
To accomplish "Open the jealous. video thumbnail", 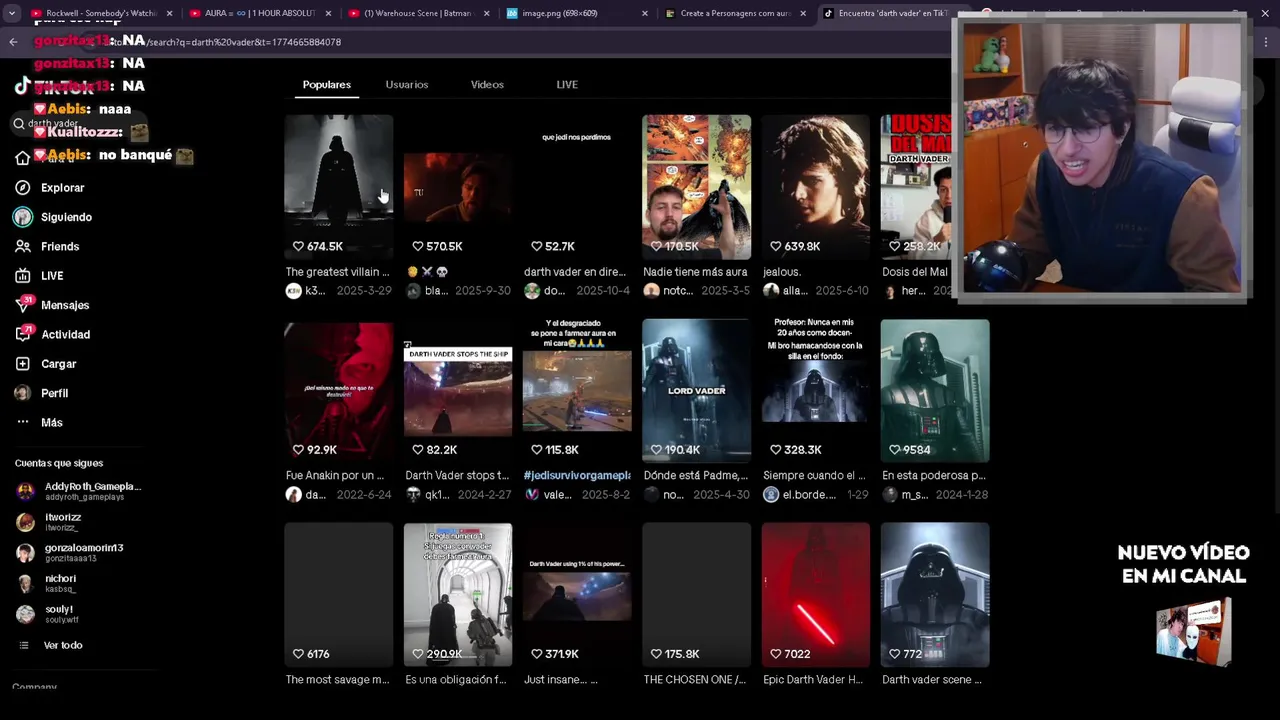I will (x=816, y=187).
